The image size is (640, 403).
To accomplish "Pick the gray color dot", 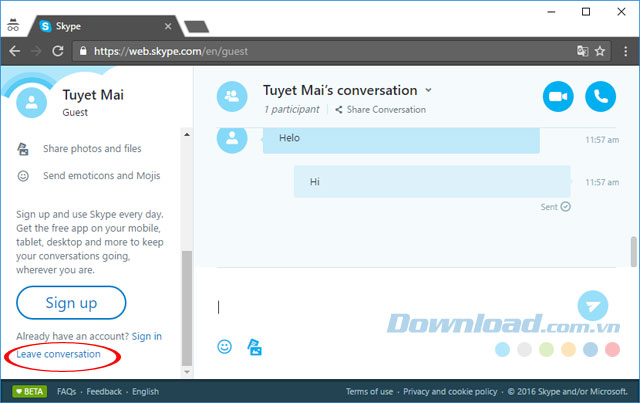I will [x=524, y=350].
